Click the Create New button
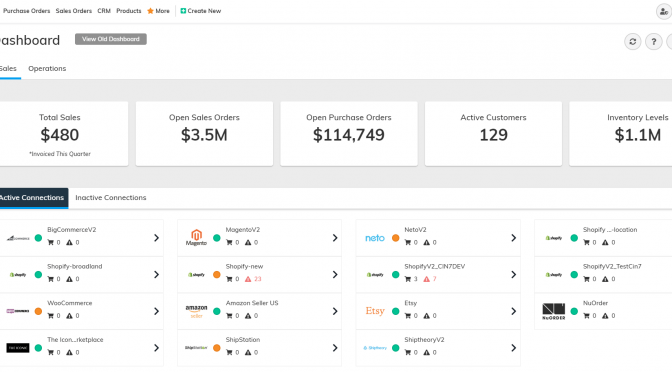672x372 pixels. (x=201, y=11)
